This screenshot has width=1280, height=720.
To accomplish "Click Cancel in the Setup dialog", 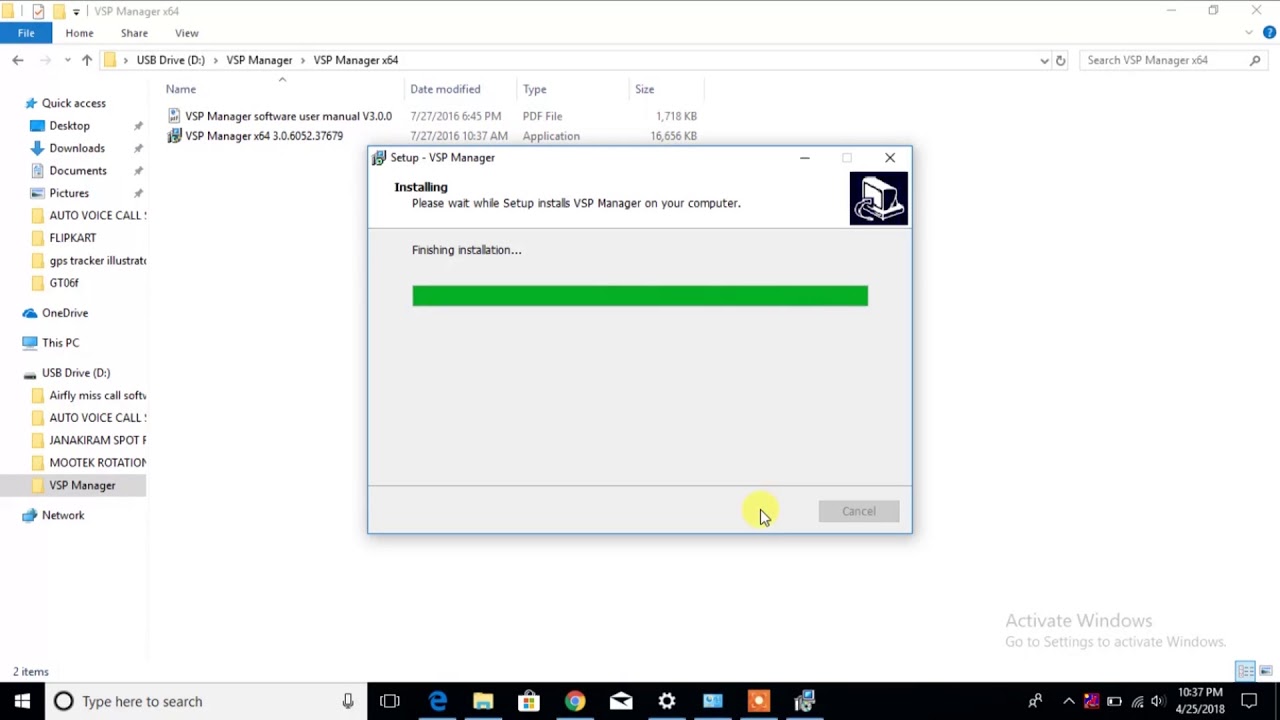I will coord(858,511).
